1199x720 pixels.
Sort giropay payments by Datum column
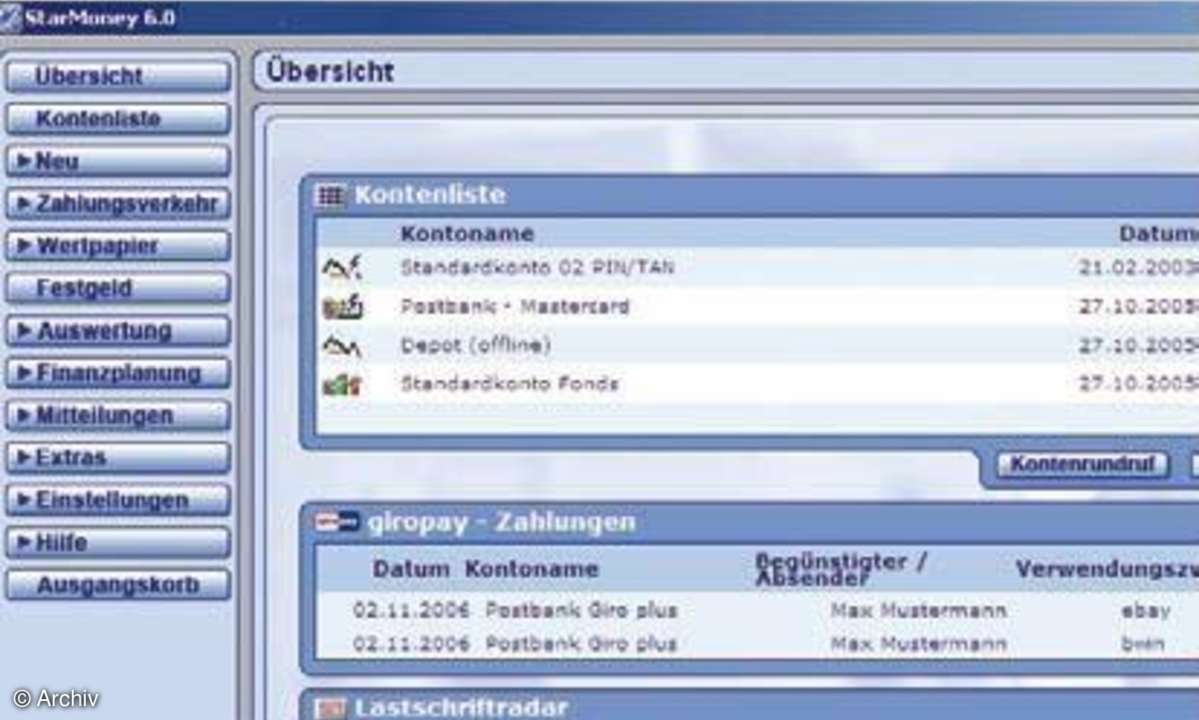pyautogui.click(x=411, y=569)
